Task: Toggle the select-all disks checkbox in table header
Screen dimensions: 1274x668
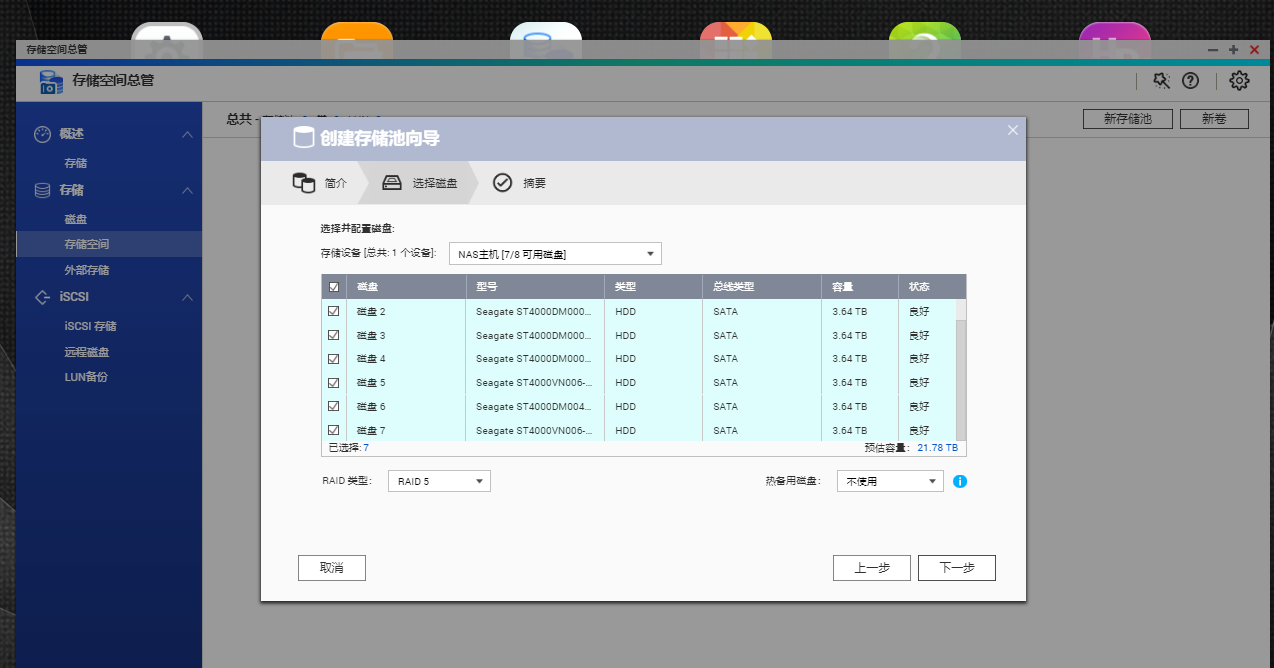Action: [334, 286]
